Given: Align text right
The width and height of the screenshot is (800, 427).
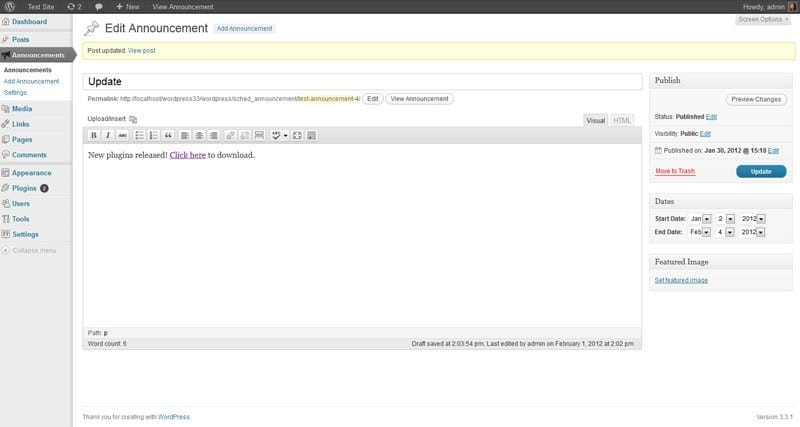Looking at the screenshot, I should click(213, 135).
